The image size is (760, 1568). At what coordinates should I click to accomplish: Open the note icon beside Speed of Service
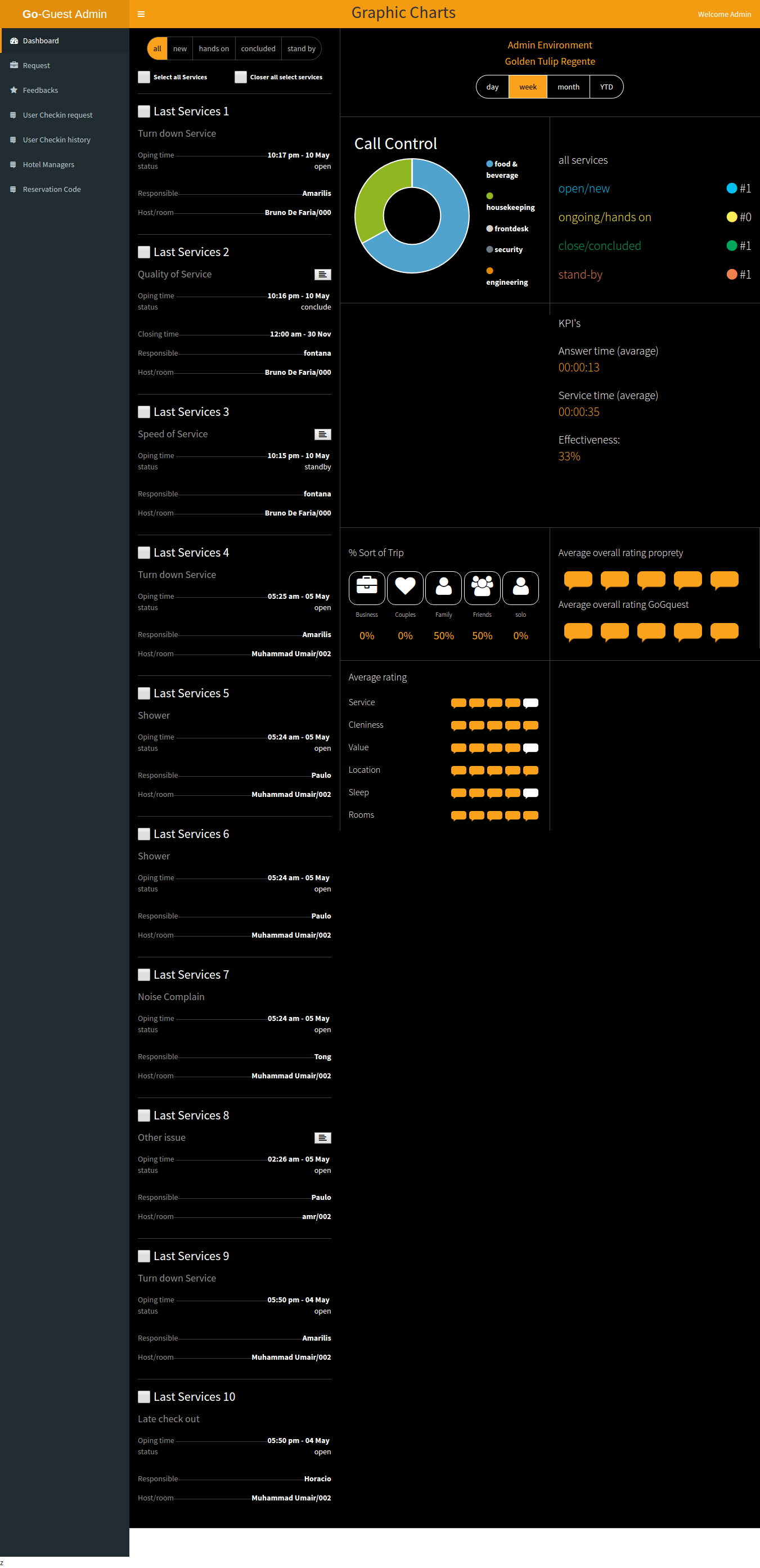(322, 434)
